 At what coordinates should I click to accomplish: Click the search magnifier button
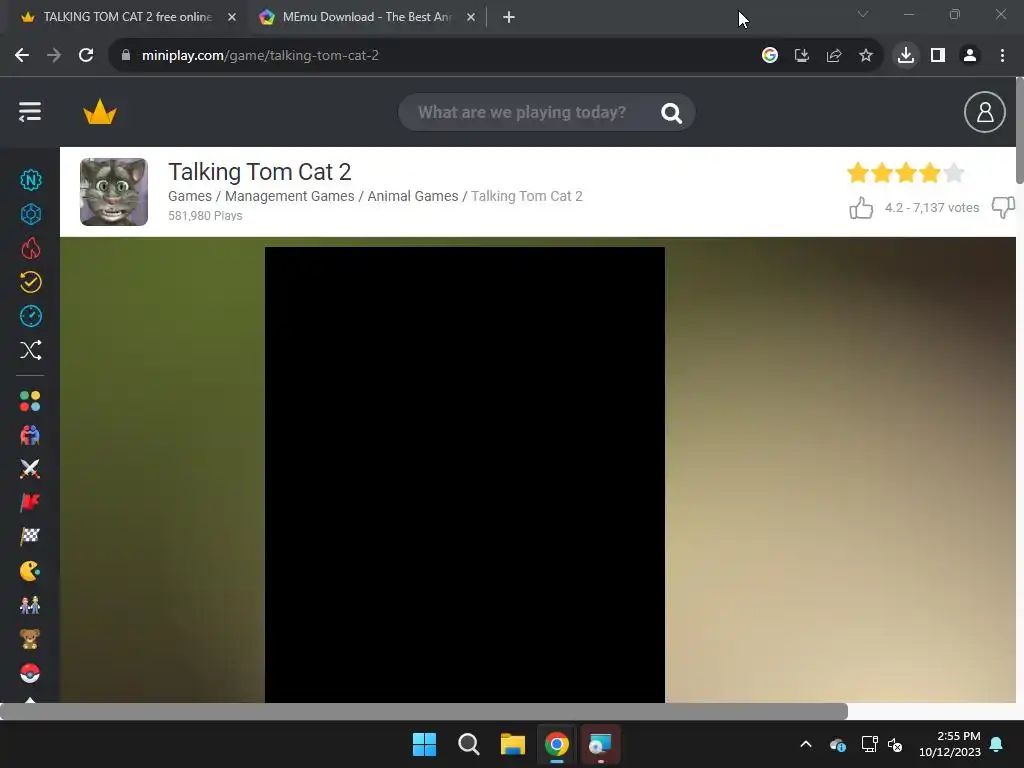click(671, 113)
